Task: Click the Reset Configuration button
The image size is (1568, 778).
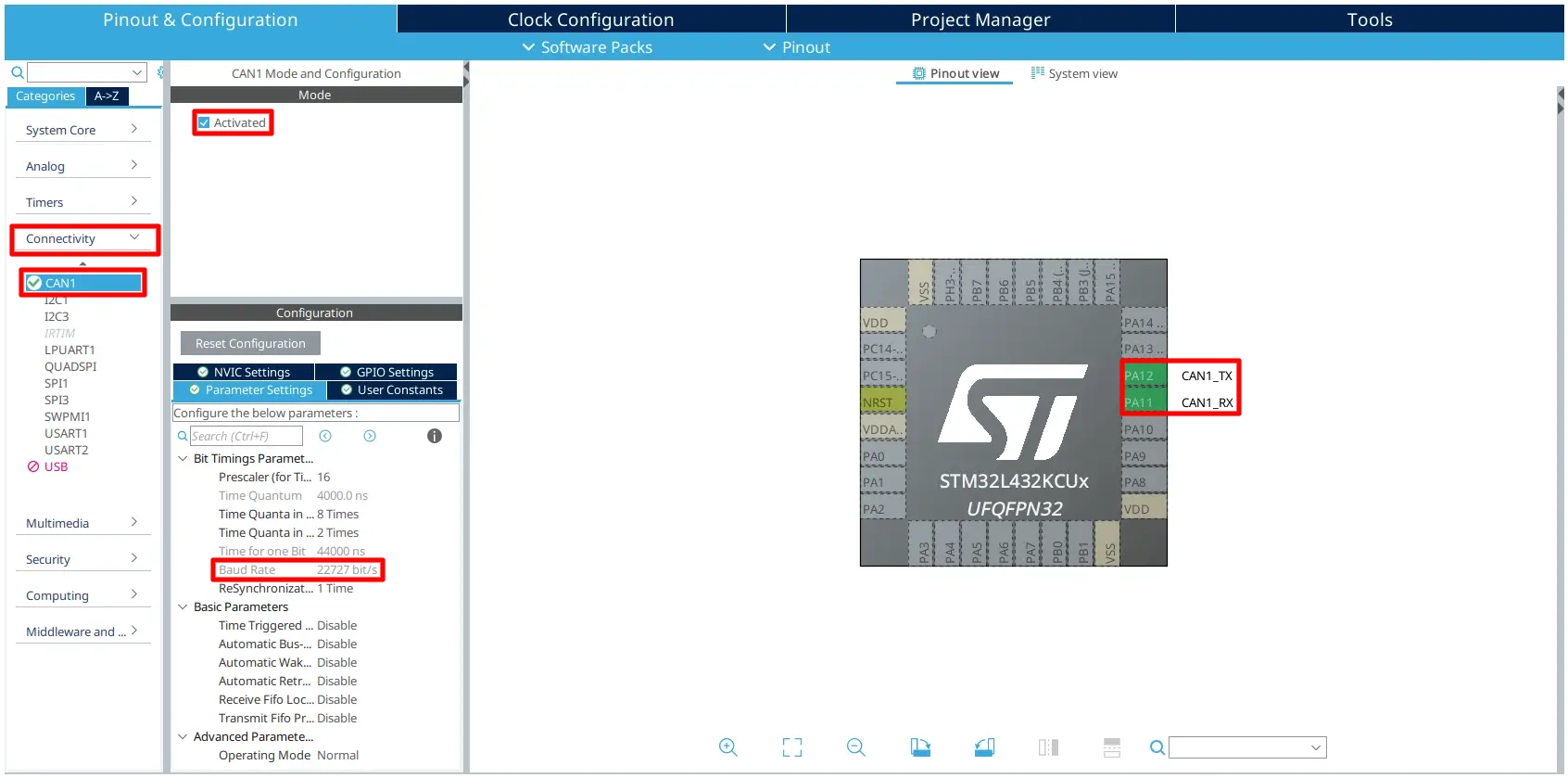Action: click(x=250, y=343)
